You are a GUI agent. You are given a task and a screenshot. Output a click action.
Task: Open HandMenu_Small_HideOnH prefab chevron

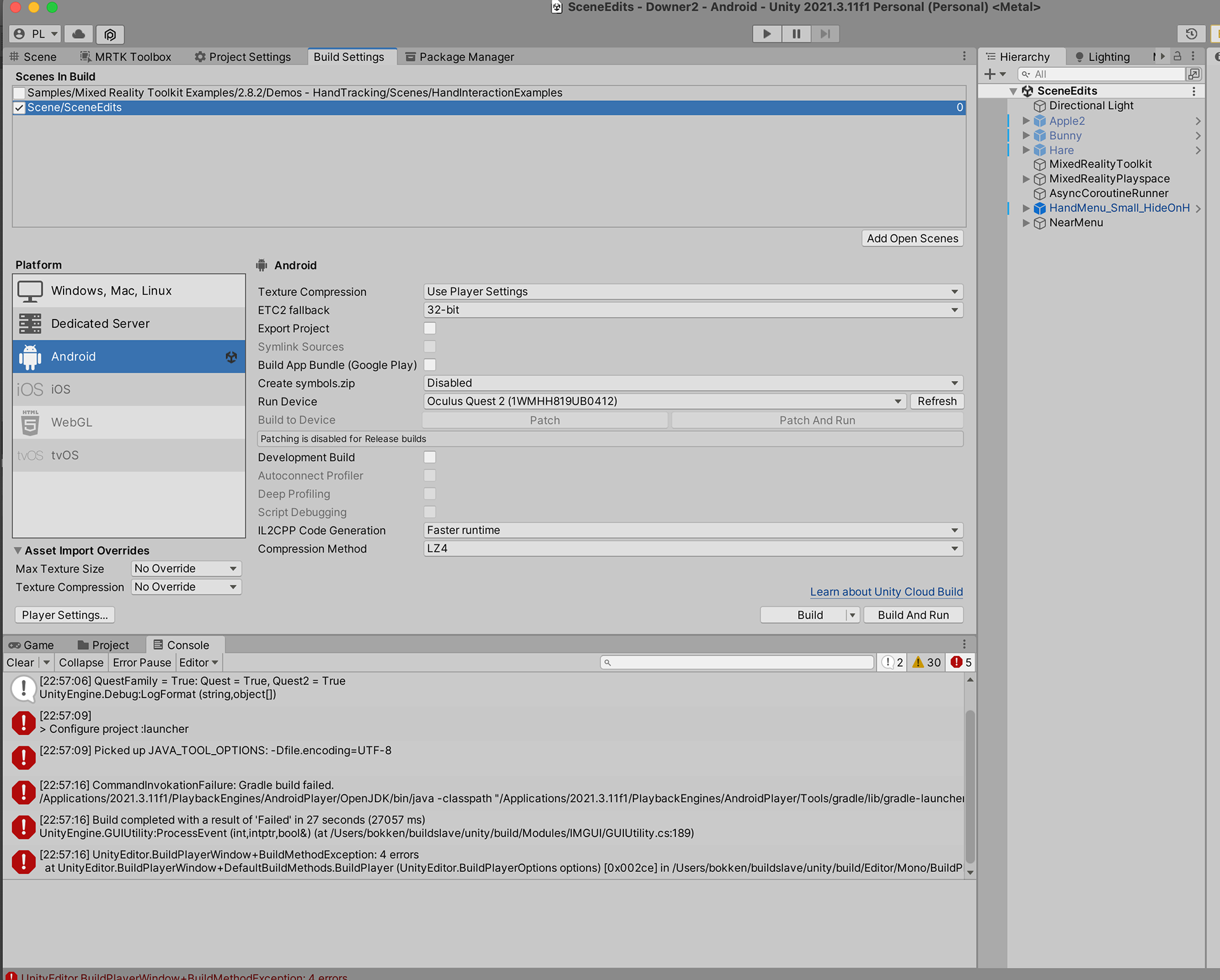coord(1198,208)
